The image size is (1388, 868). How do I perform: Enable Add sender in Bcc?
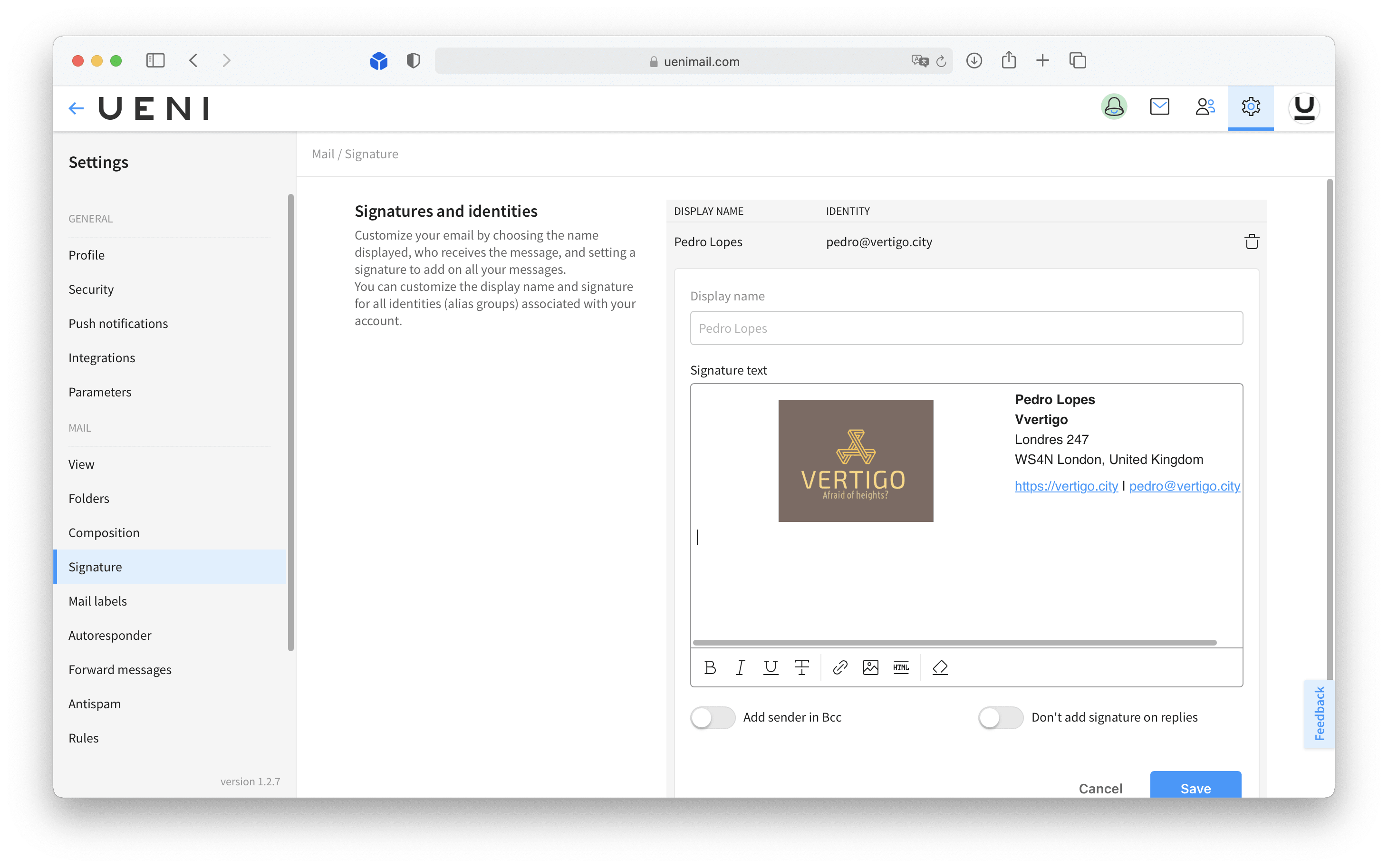coord(713,717)
